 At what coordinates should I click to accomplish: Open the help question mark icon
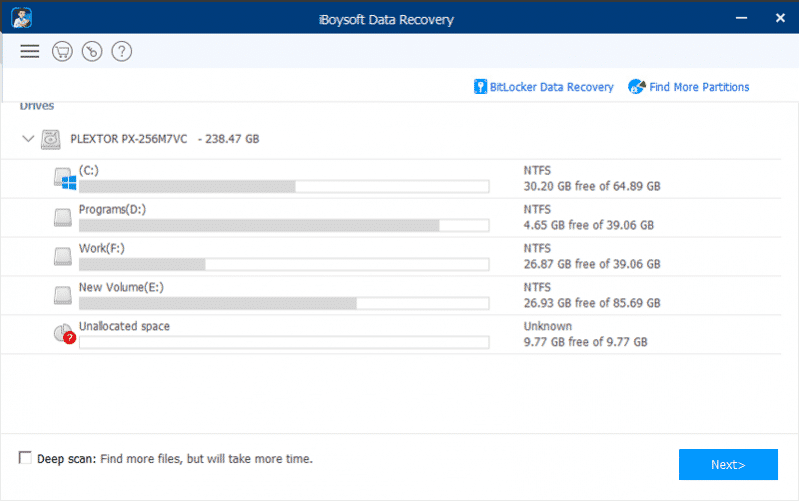[122, 51]
